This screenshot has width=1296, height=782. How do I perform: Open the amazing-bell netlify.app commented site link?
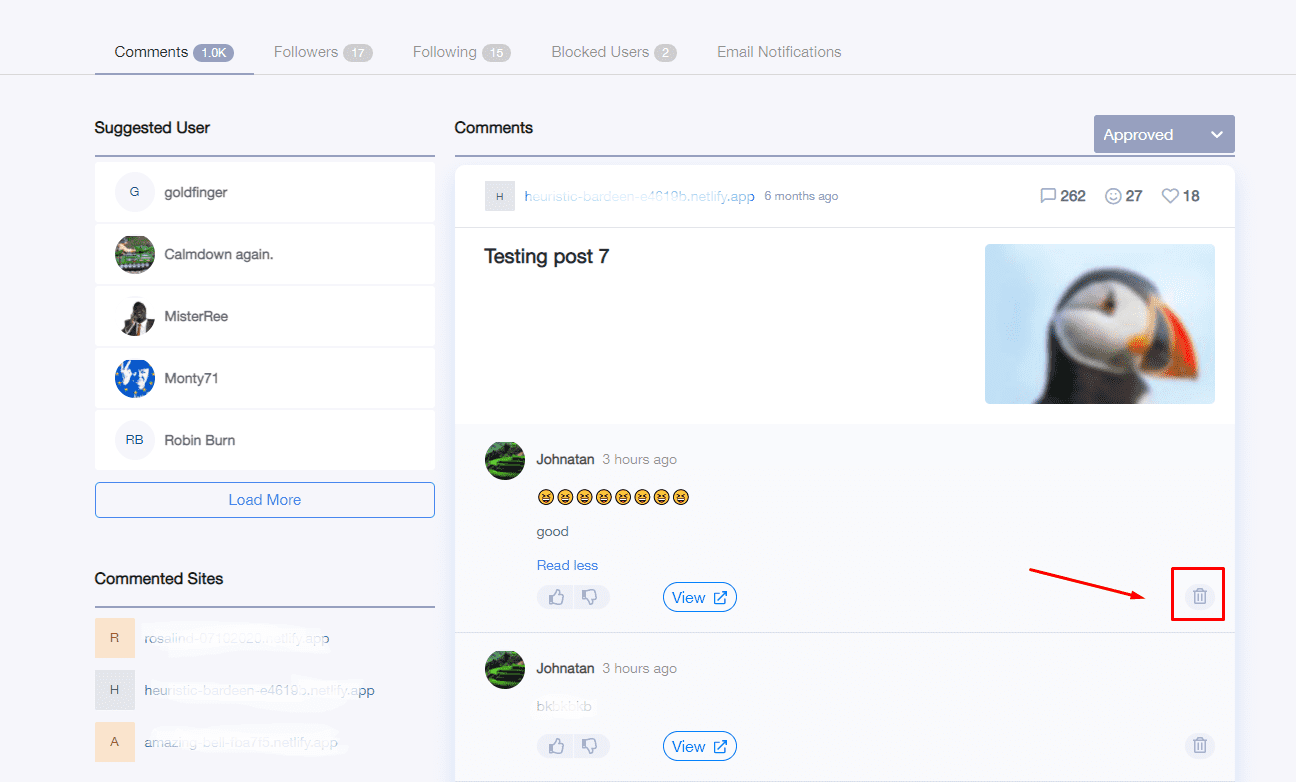point(241,742)
